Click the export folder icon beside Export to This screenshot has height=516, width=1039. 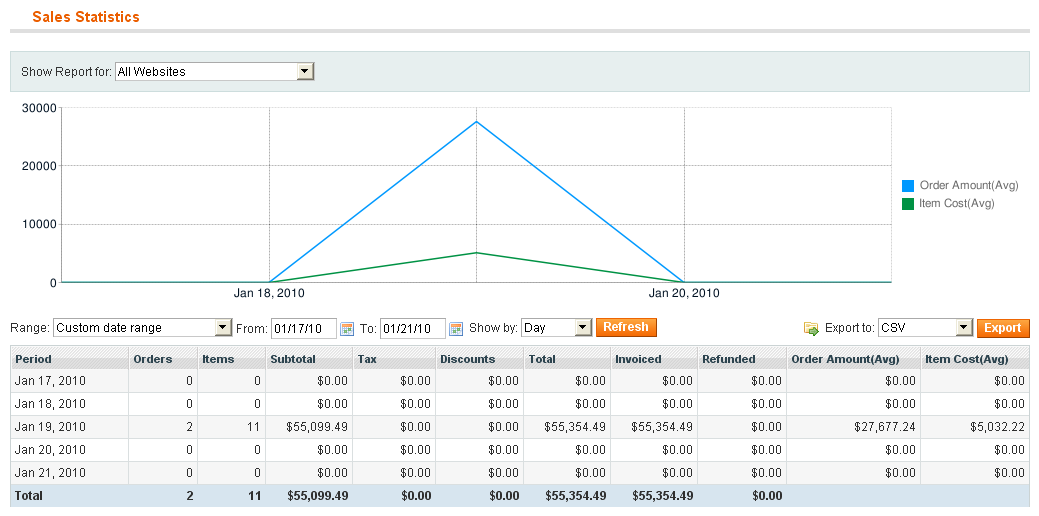click(811, 329)
